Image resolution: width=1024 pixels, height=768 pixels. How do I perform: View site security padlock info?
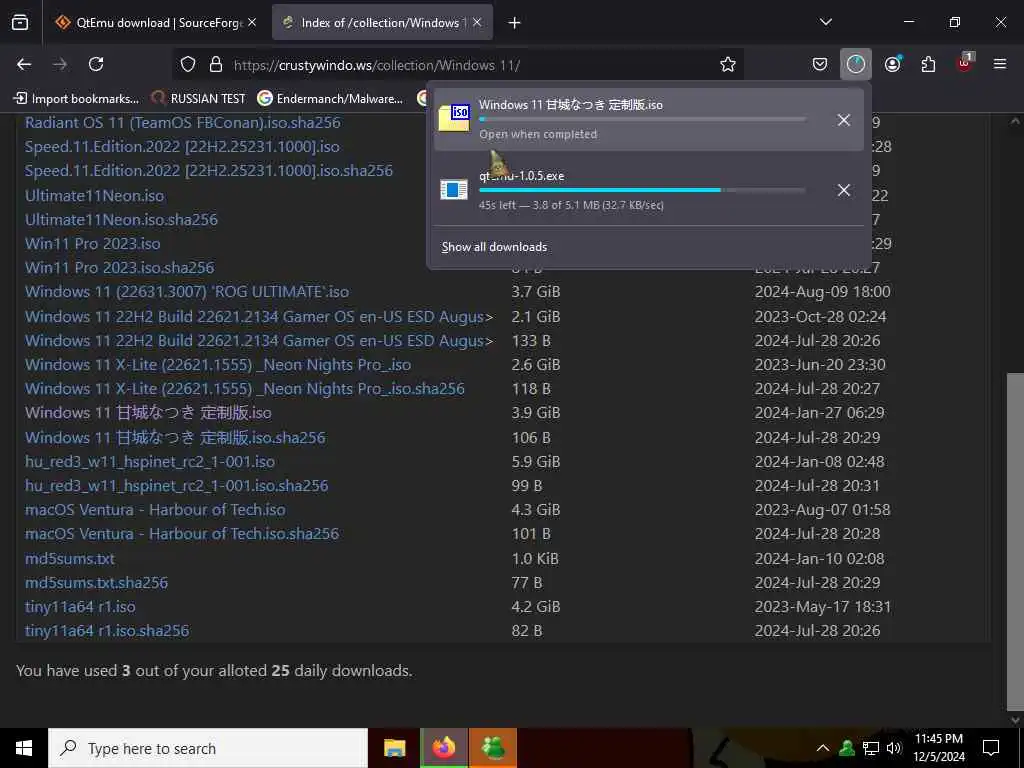tap(216, 65)
